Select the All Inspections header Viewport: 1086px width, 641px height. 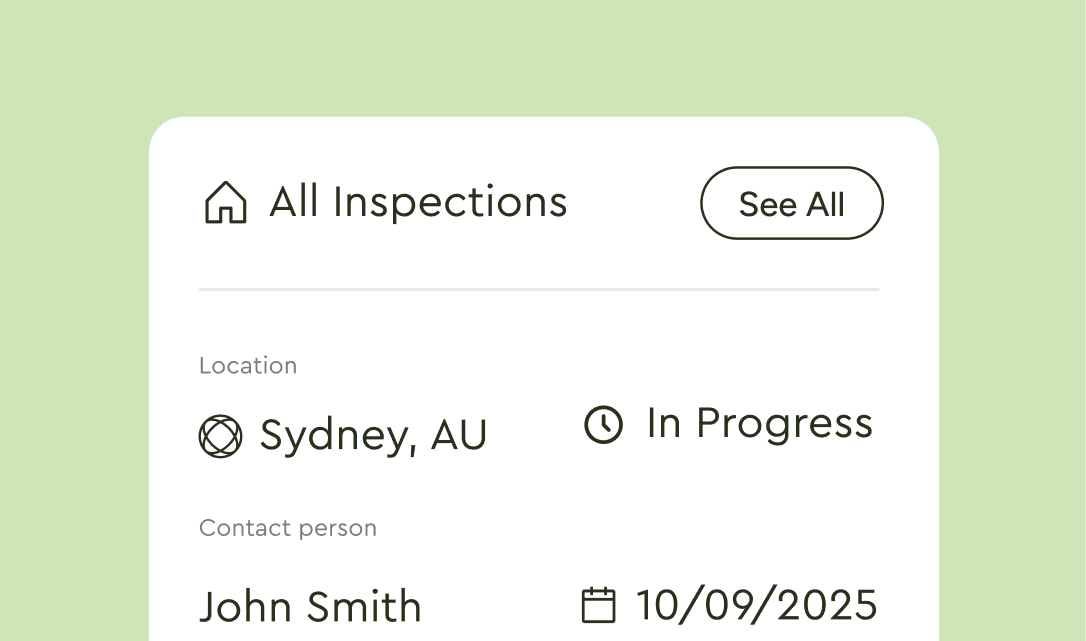coord(418,202)
